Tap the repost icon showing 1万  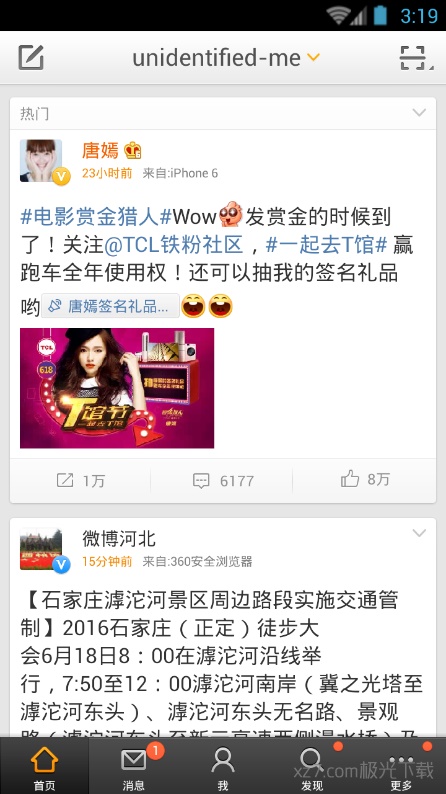[80, 480]
